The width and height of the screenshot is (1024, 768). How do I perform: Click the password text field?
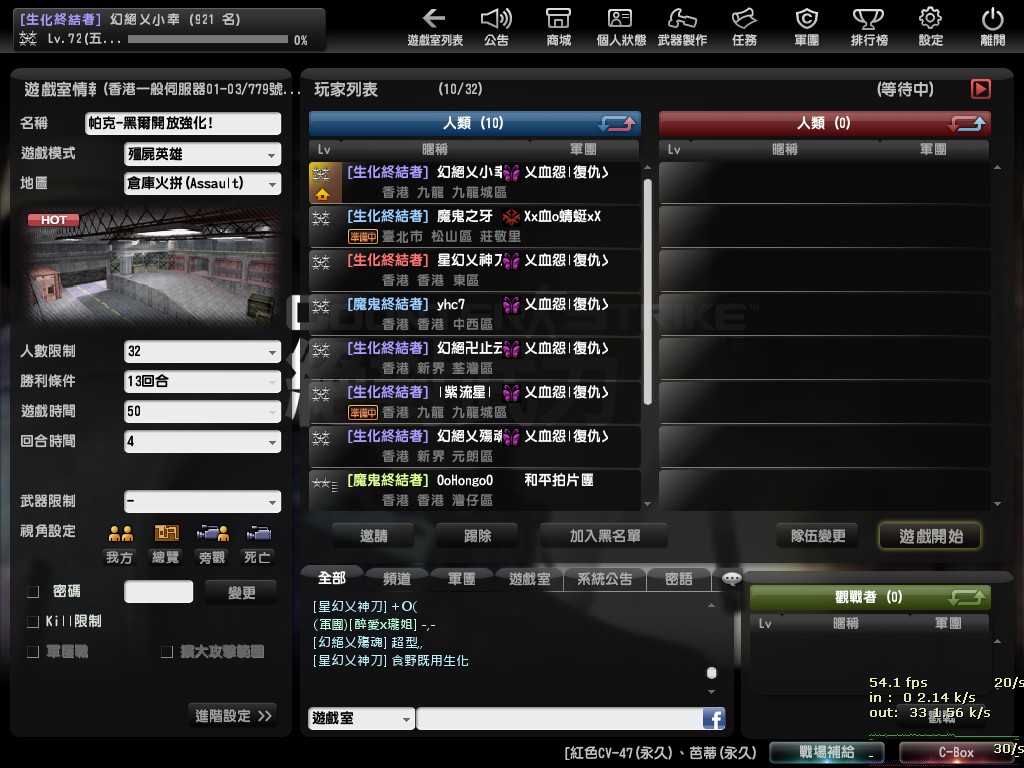(x=159, y=592)
